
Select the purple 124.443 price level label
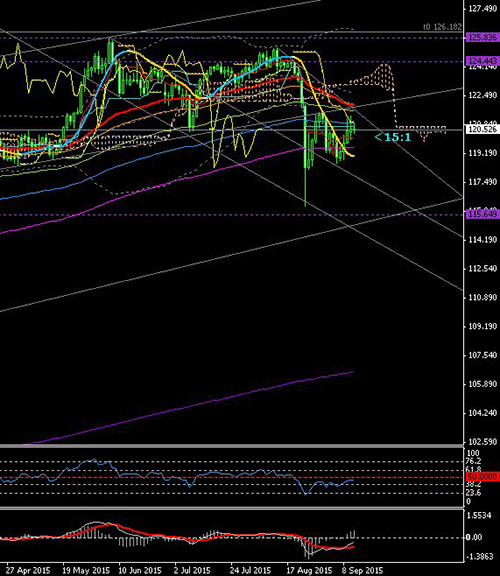click(483, 60)
